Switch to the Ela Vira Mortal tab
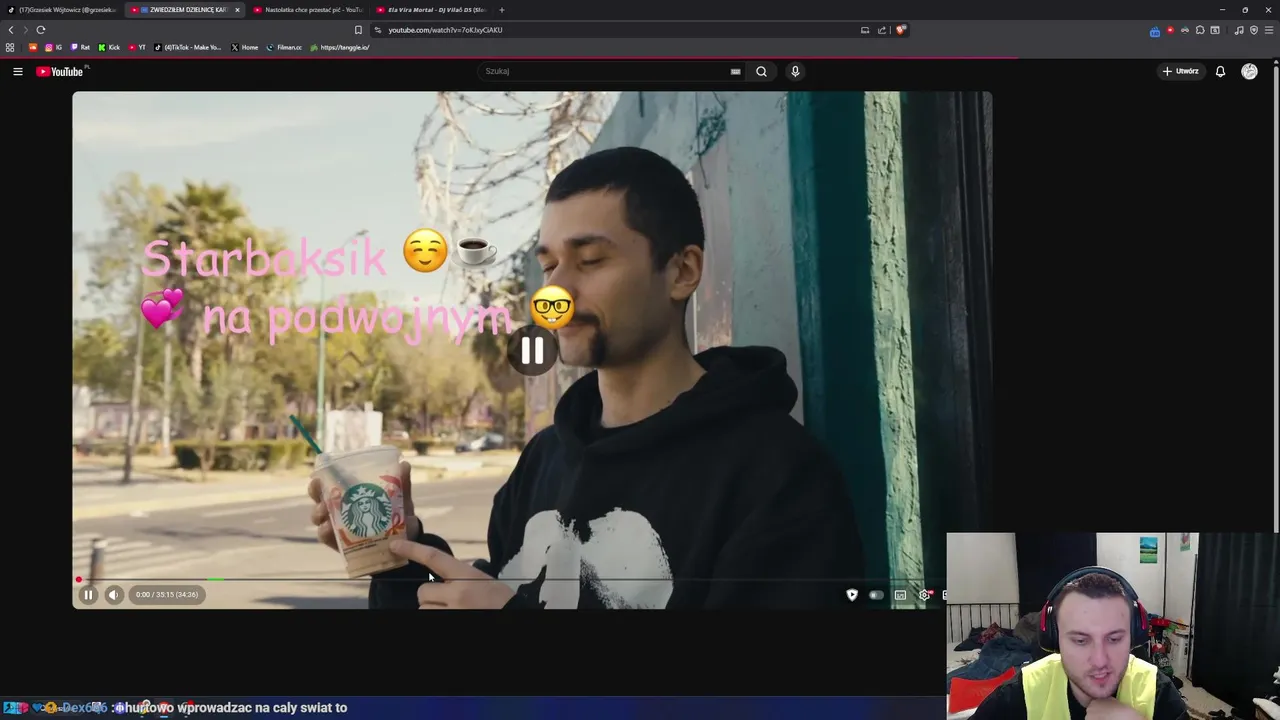This screenshot has width=1280, height=720. point(431,10)
